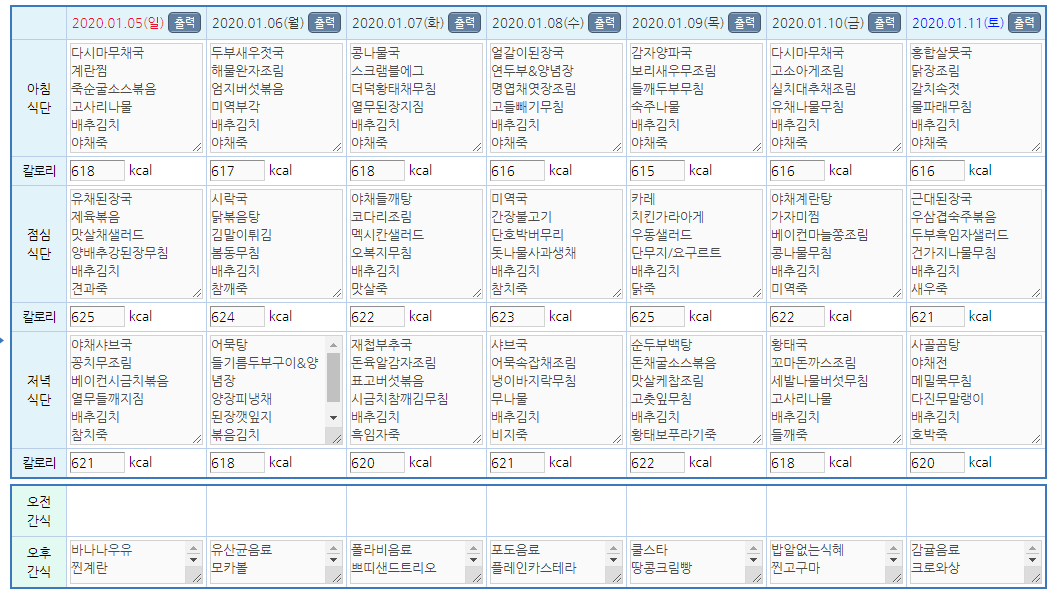Select 출력 for 2020.01.10 (금)
This screenshot has height=594, width=1049.
click(x=883, y=22)
